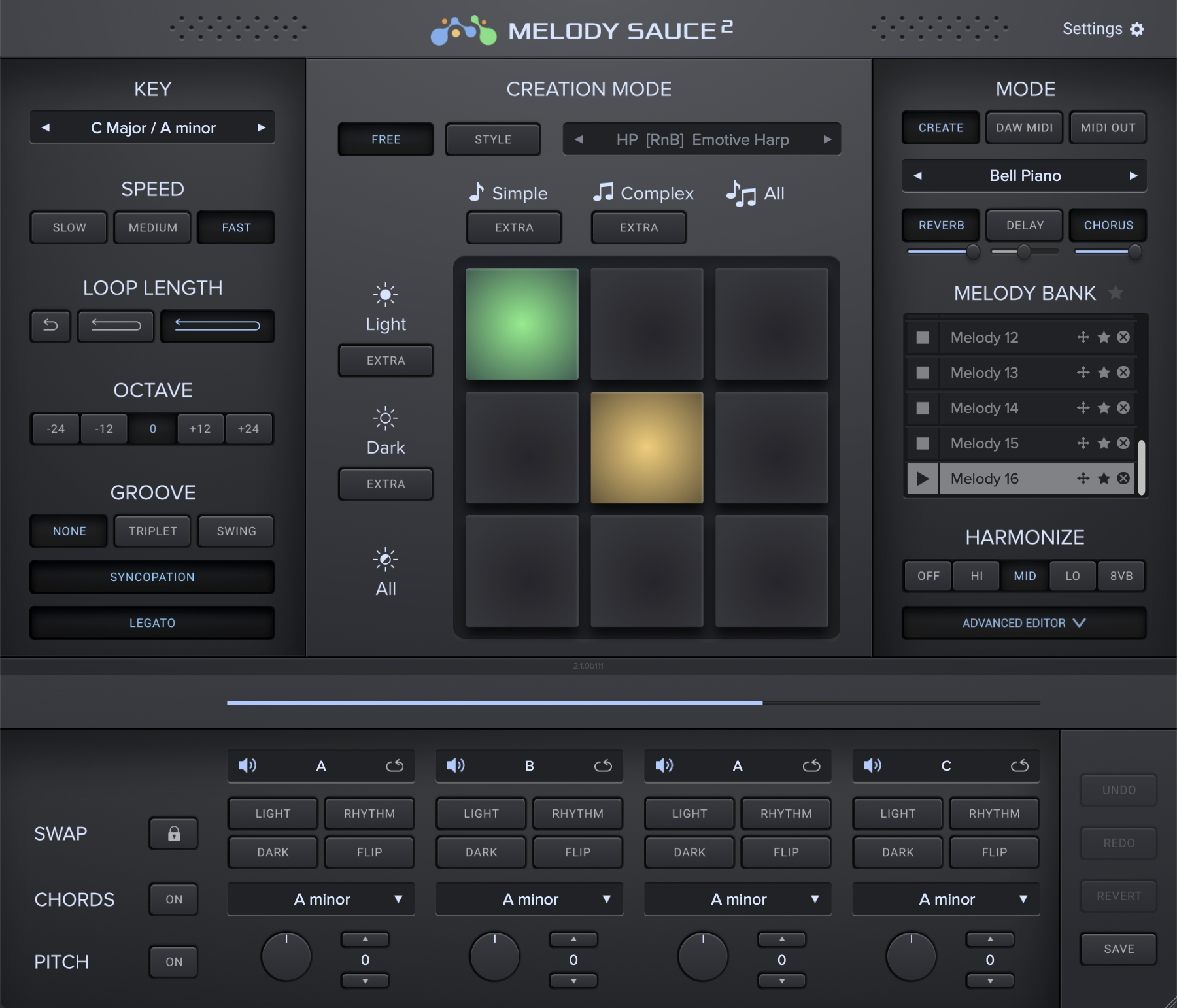
Task: Click the stop square next to Melody 12
Action: tap(923, 337)
